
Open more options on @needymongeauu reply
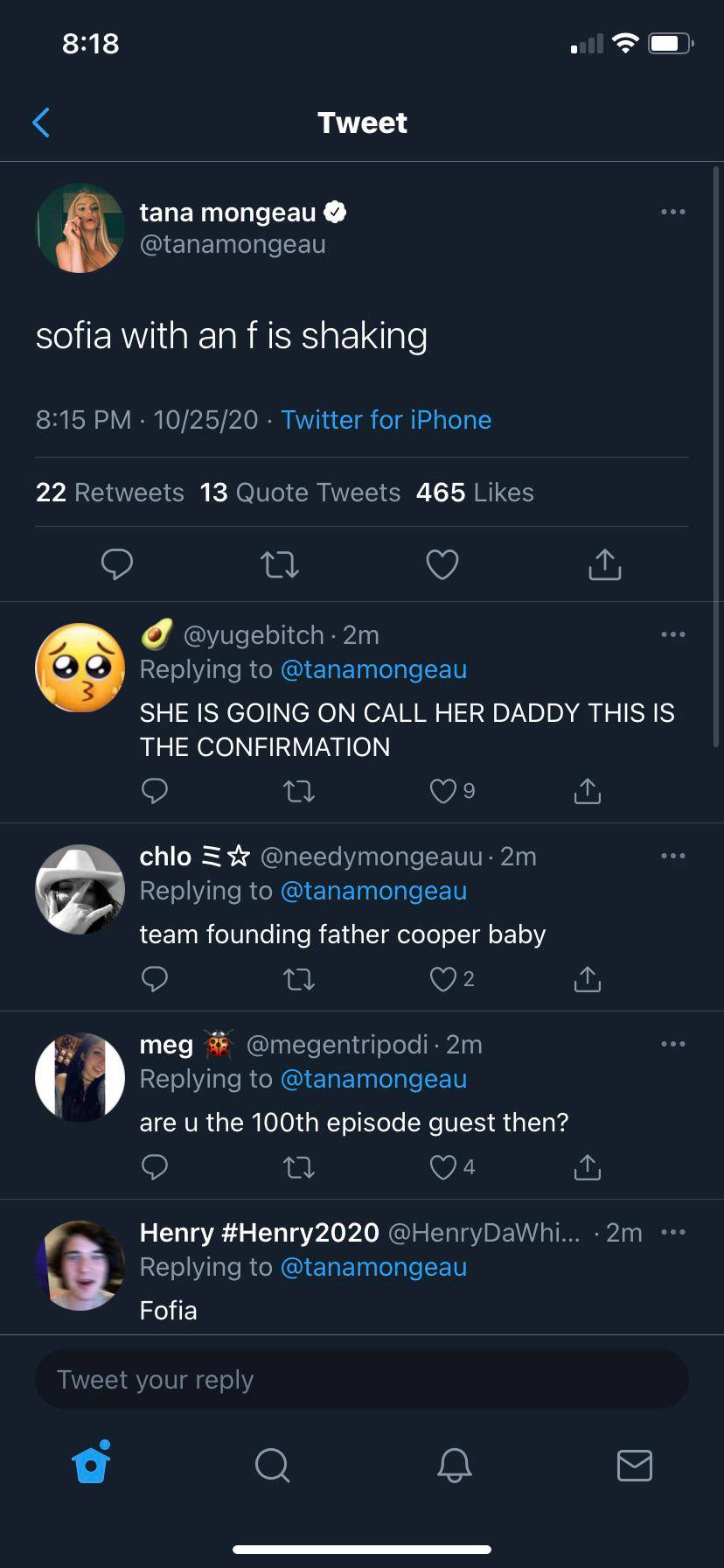click(672, 856)
